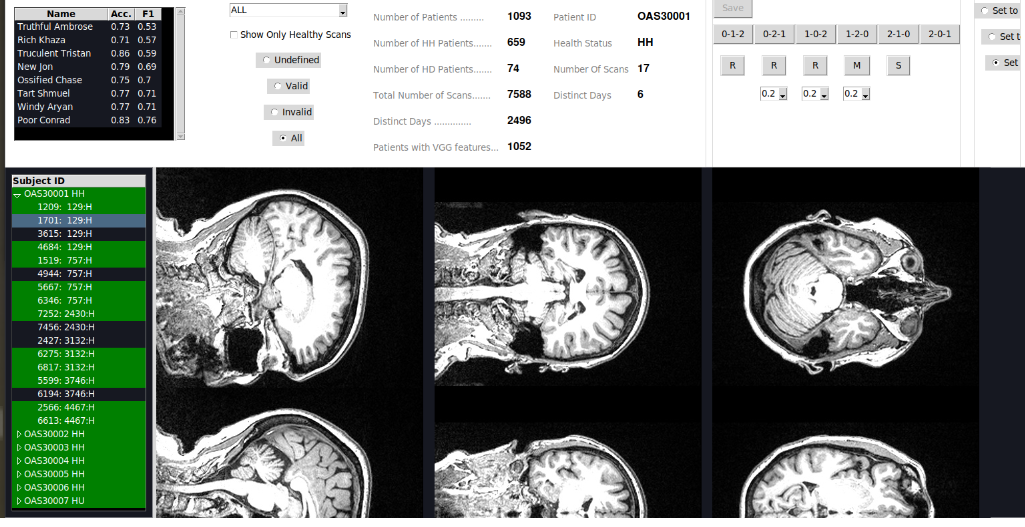The image size is (1025, 527).
Task: Select the Windy Aryan row
Action: (88, 107)
